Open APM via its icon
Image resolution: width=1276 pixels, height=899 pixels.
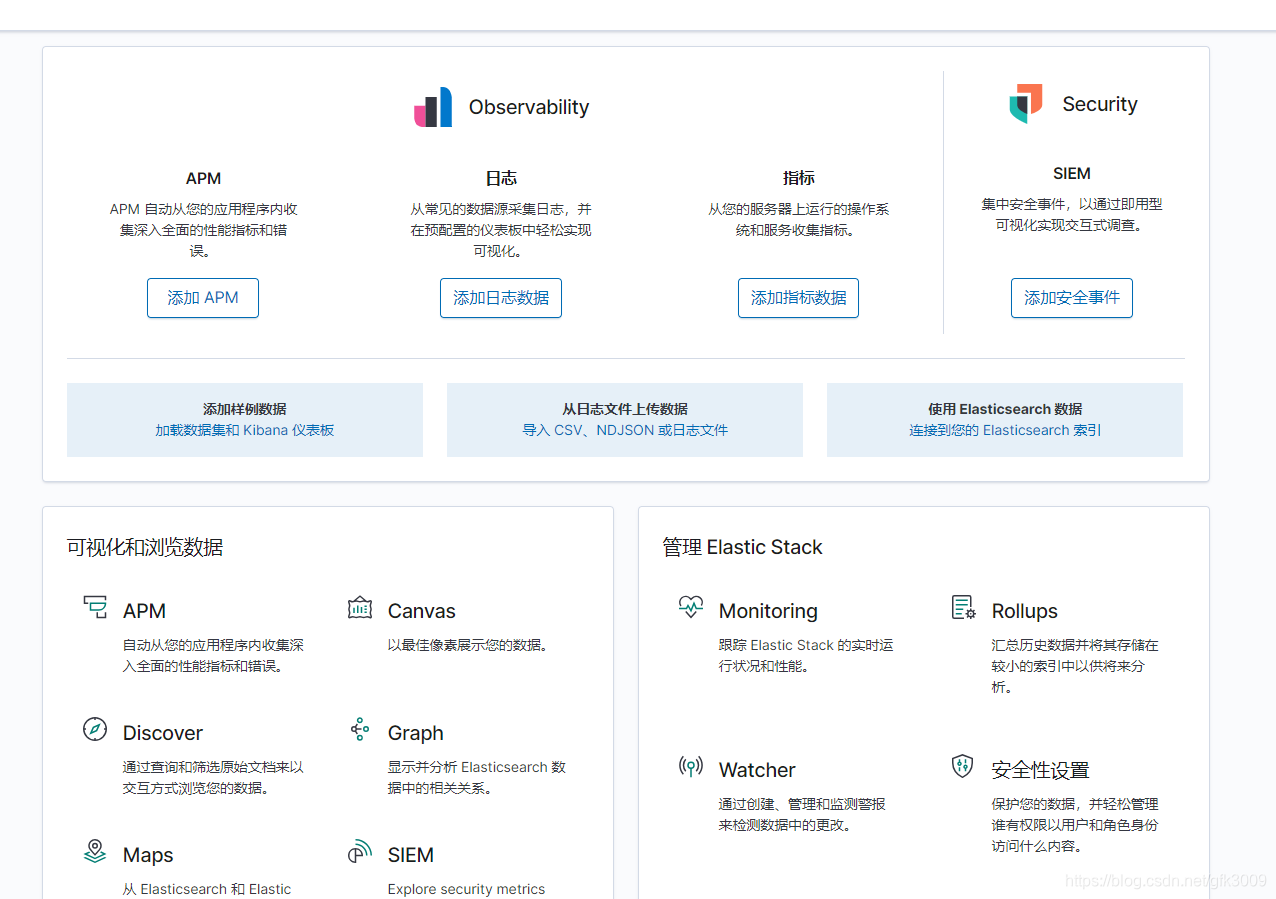click(95, 608)
